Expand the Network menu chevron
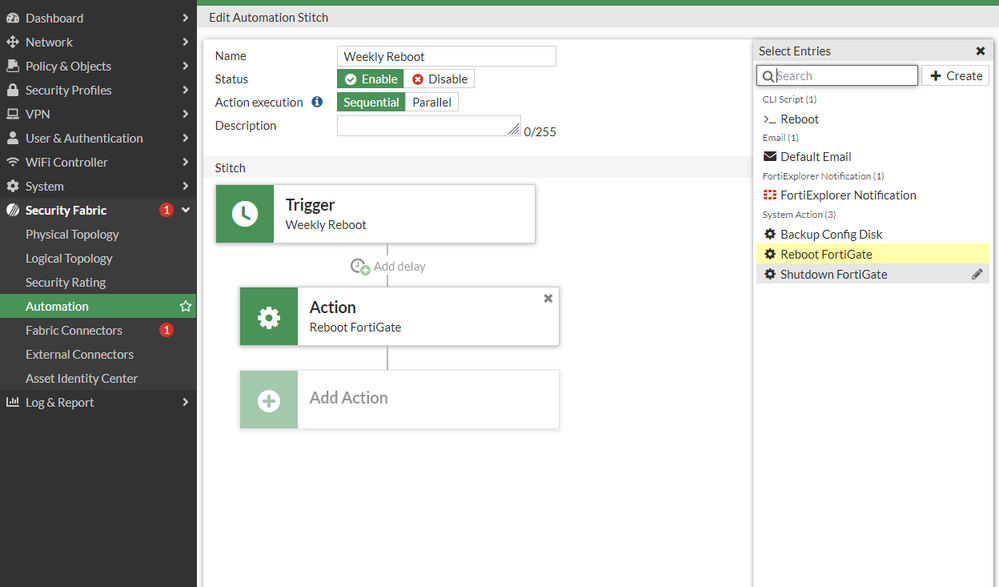This screenshot has width=999, height=587. 186,42
